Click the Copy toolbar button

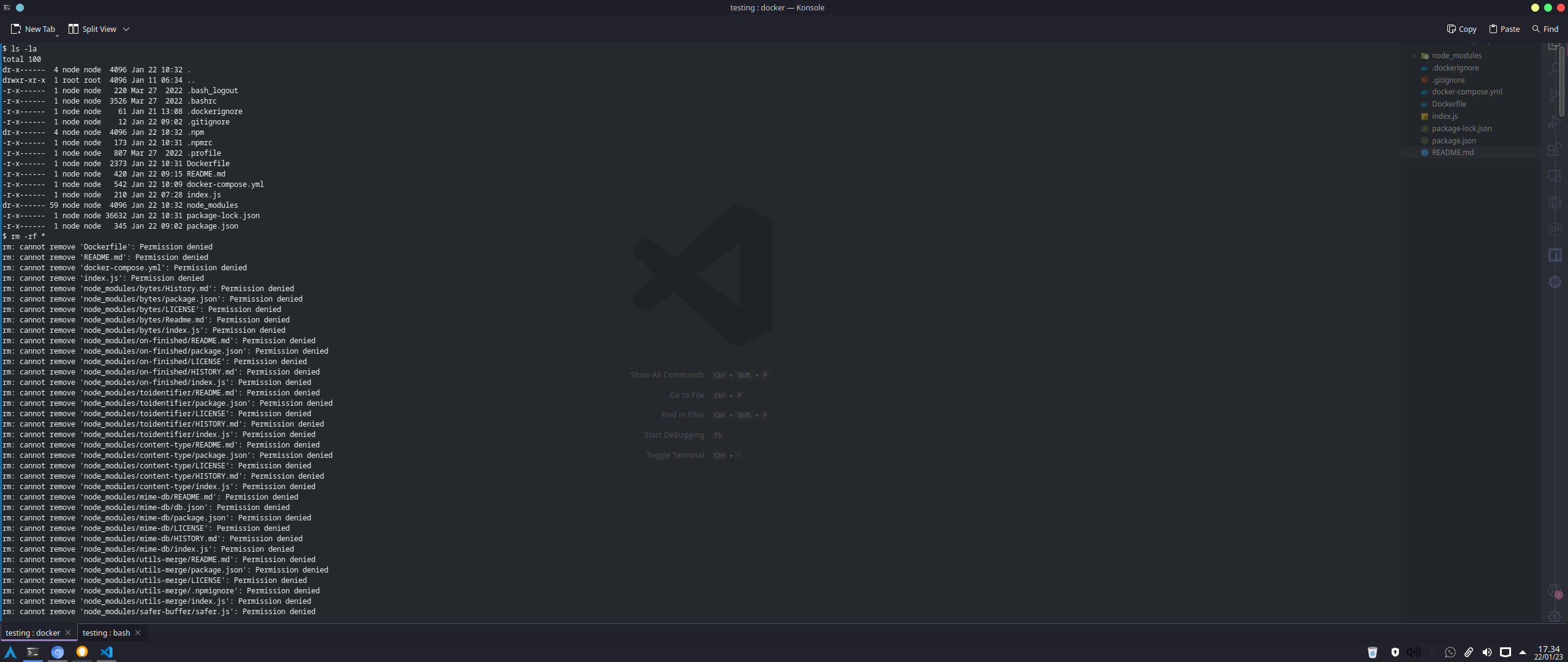coord(1461,29)
